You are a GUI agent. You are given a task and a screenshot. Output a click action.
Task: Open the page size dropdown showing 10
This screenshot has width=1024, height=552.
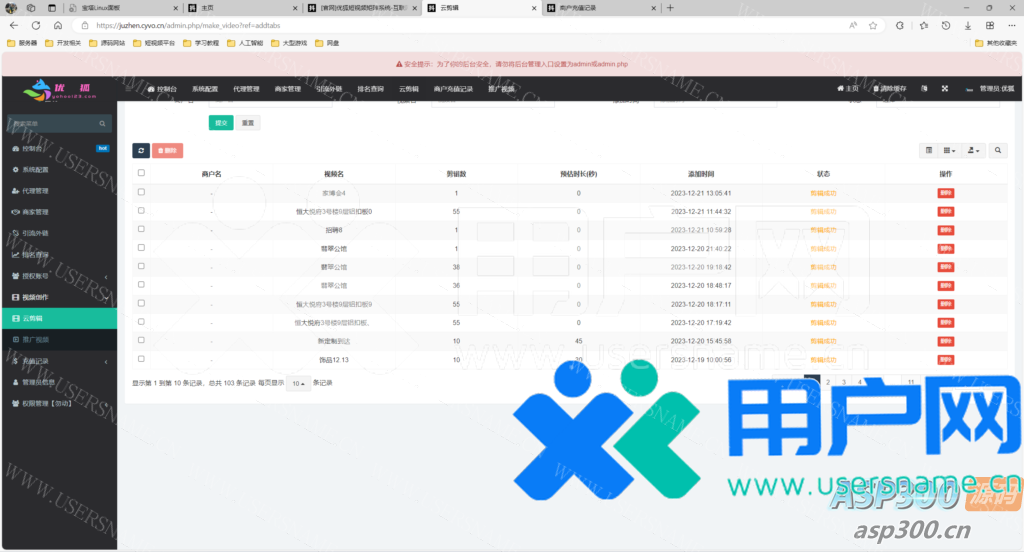click(x=299, y=383)
